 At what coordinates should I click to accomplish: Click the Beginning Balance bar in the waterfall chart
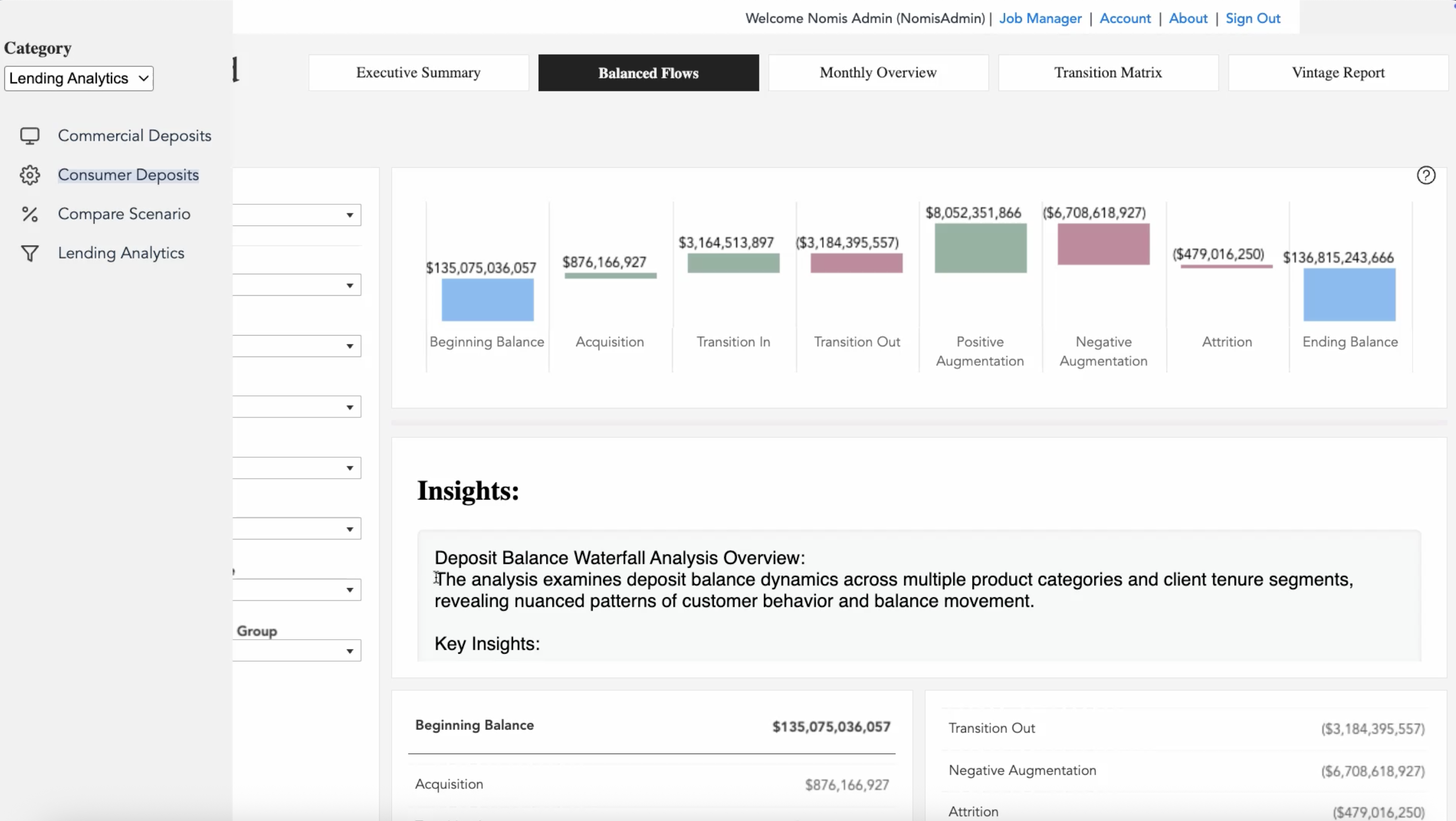[x=487, y=300]
